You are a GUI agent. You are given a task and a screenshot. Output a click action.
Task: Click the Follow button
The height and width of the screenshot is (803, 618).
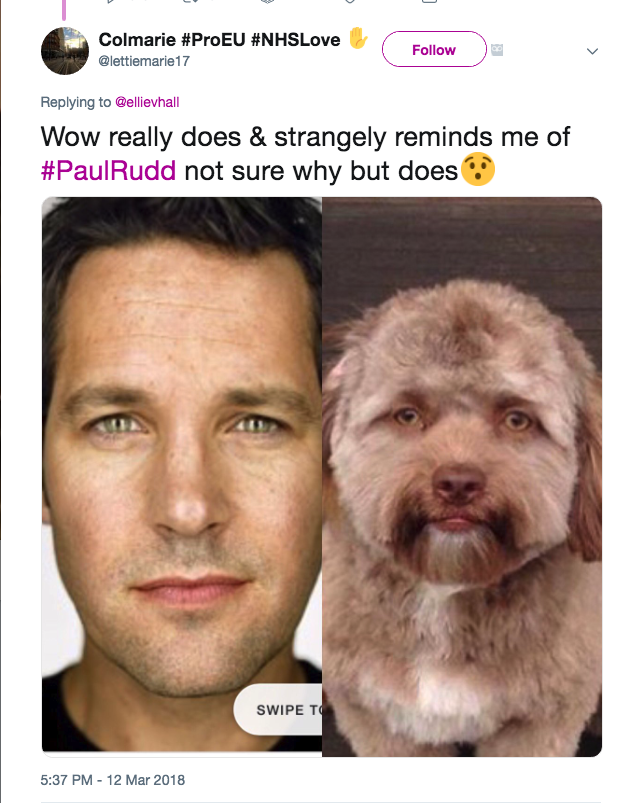434,49
